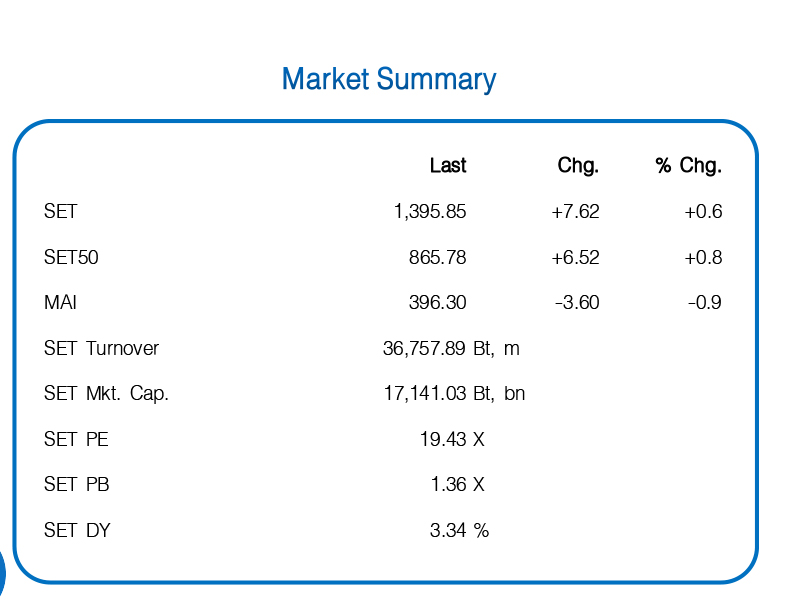
Task: Click the market cap value 17,141.03
Action: (x=425, y=393)
